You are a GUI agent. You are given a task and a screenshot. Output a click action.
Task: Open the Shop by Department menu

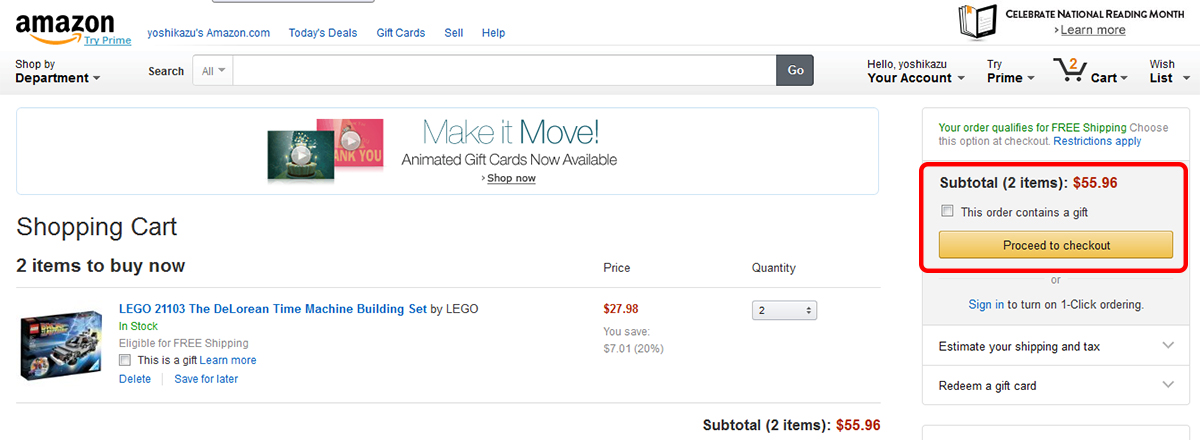click(x=57, y=71)
